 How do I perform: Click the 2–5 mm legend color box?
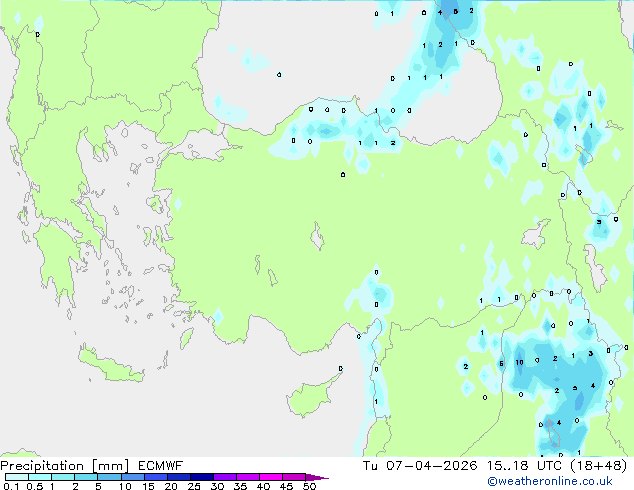coord(86,477)
